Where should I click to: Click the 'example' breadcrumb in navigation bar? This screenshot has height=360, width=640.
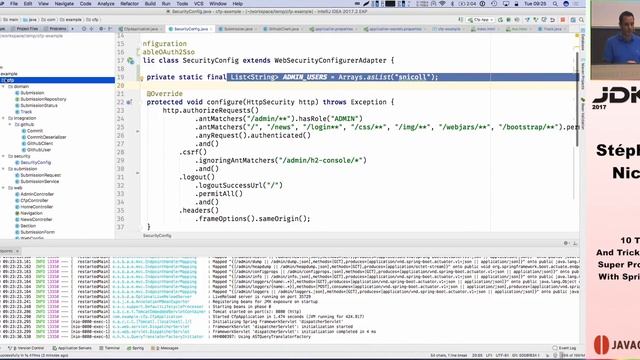71,20
